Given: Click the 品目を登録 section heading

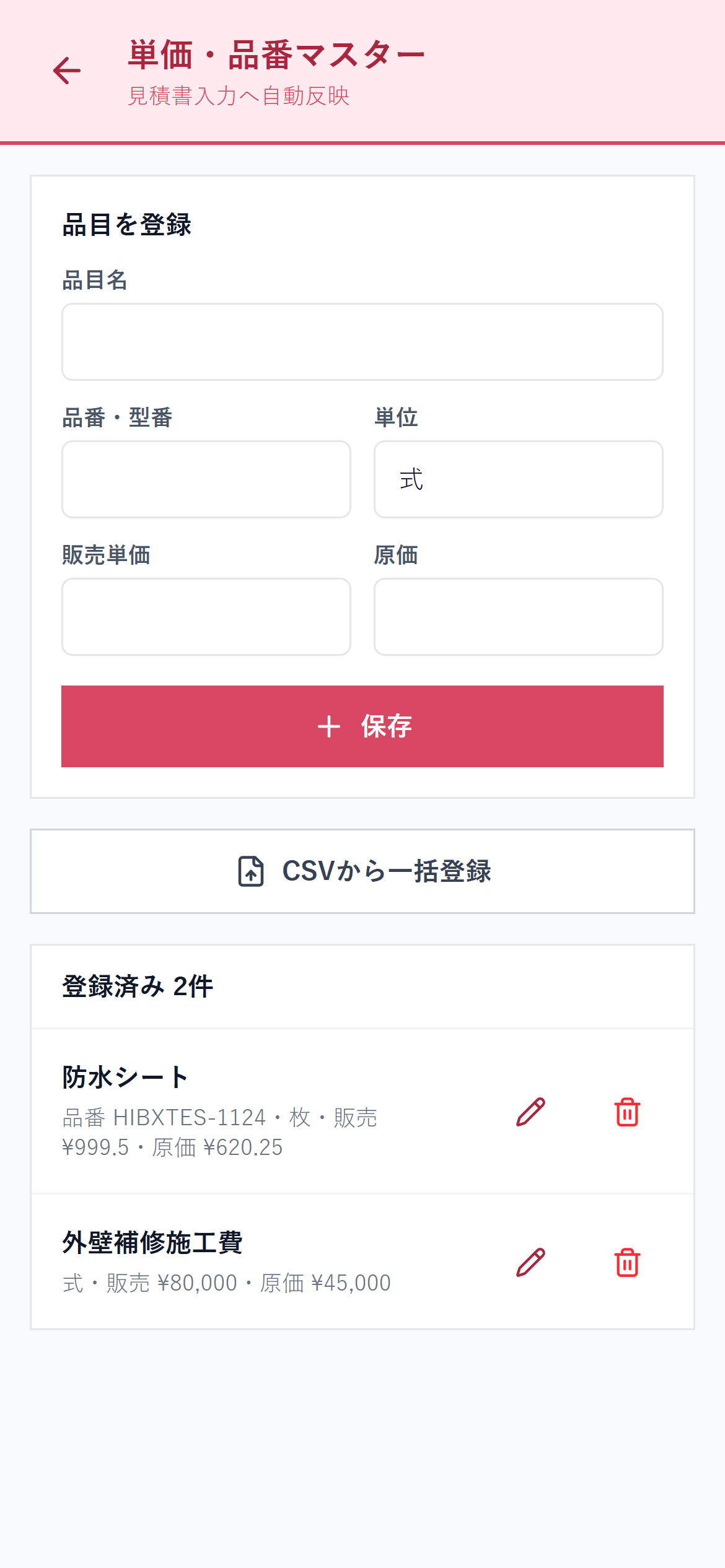Looking at the screenshot, I should pyautogui.click(x=127, y=224).
